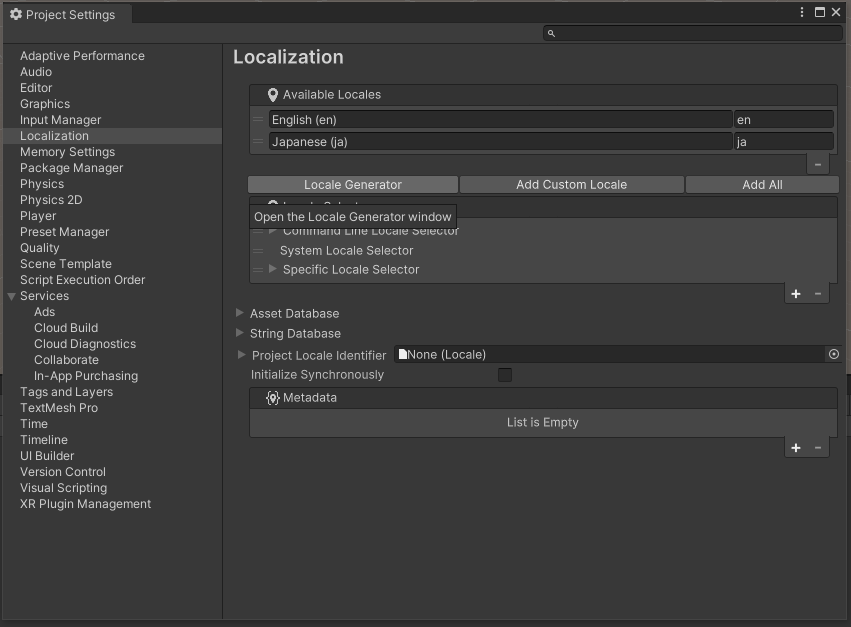Select Cloud Diagnostics under Services

(x=85, y=344)
